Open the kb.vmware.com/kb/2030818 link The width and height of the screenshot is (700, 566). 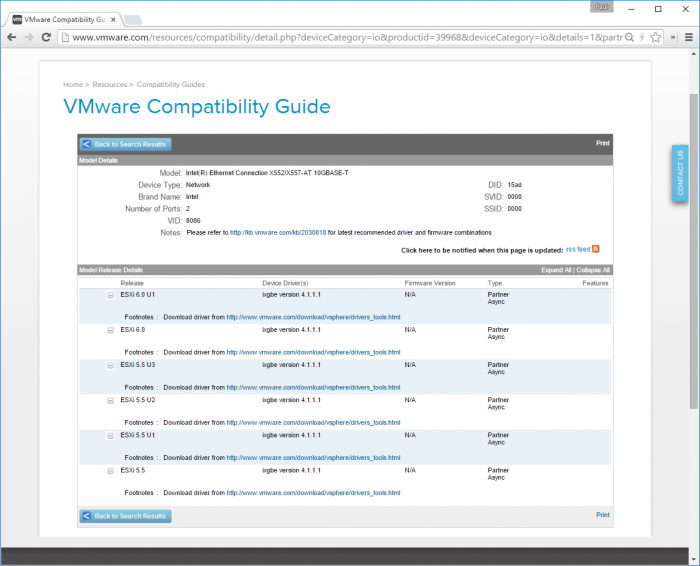[x=278, y=233]
